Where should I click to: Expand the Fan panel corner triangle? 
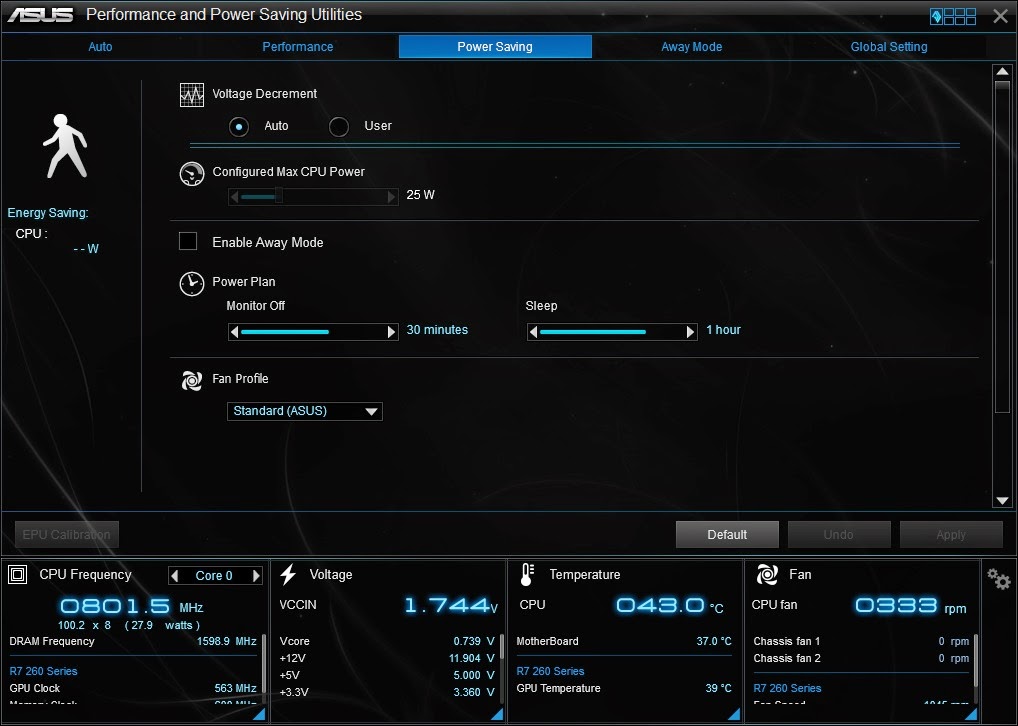tap(971, 714)
